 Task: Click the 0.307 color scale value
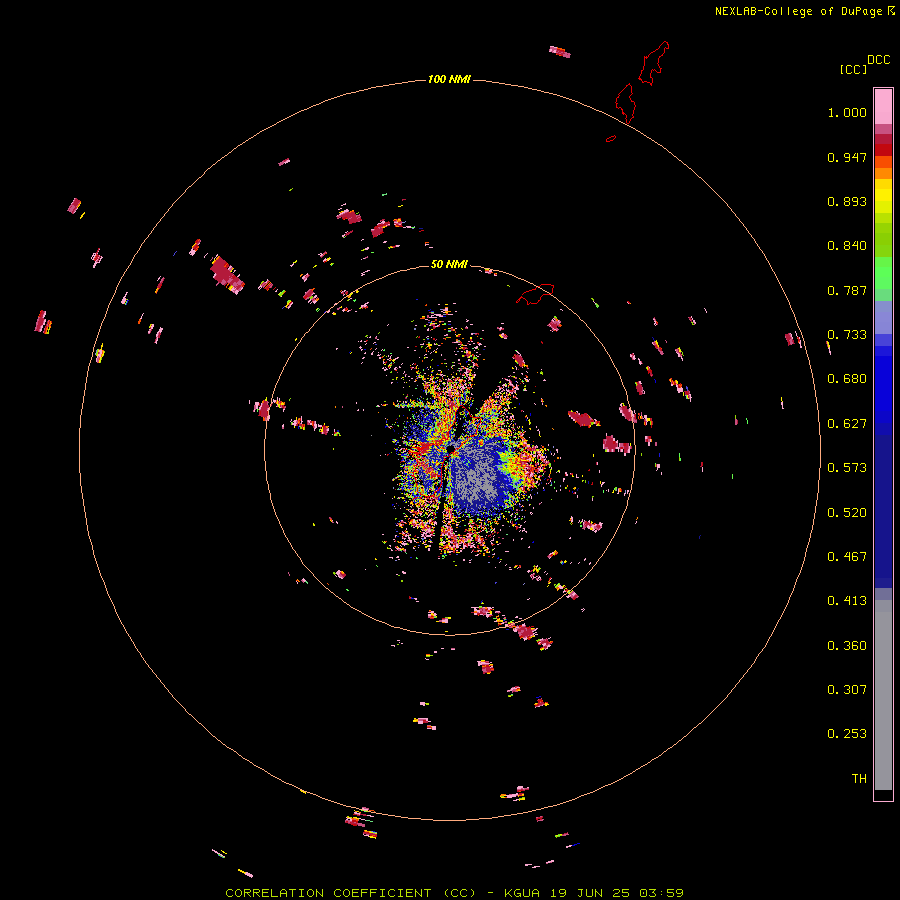click(847, 690)
